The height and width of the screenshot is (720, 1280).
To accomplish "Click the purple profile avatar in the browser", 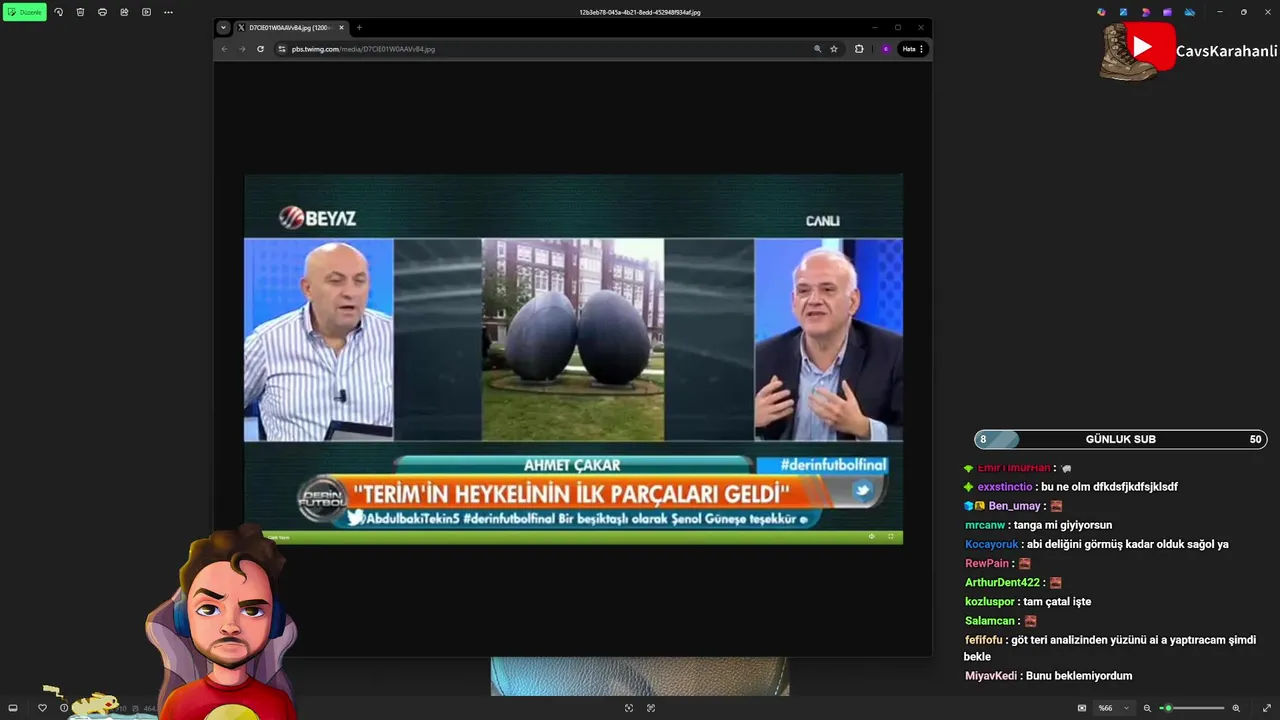I will 886,49.
